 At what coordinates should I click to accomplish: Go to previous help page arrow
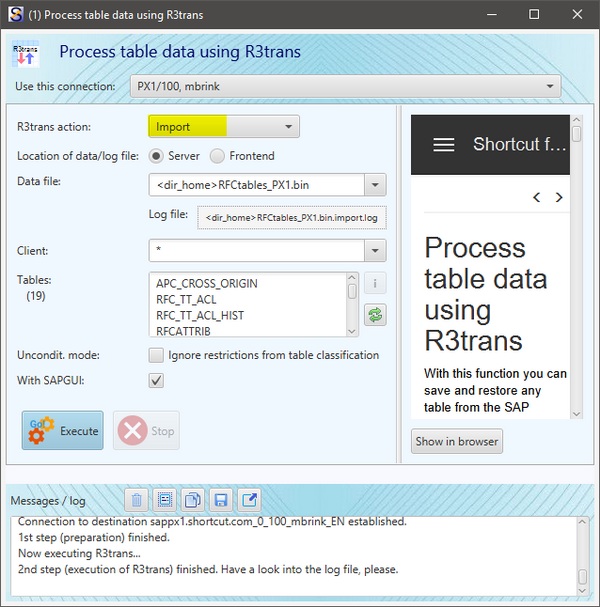click(x=537, y=198)
